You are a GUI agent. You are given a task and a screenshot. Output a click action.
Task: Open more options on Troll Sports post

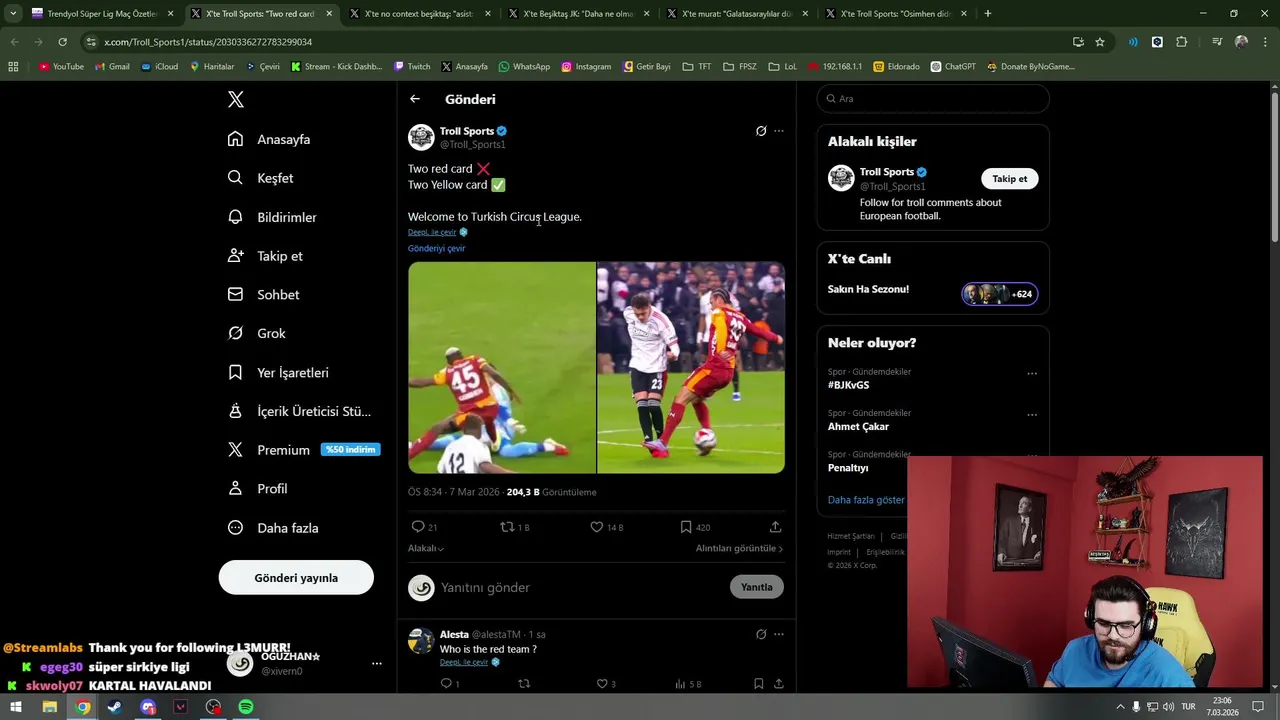tap(779, 131)
